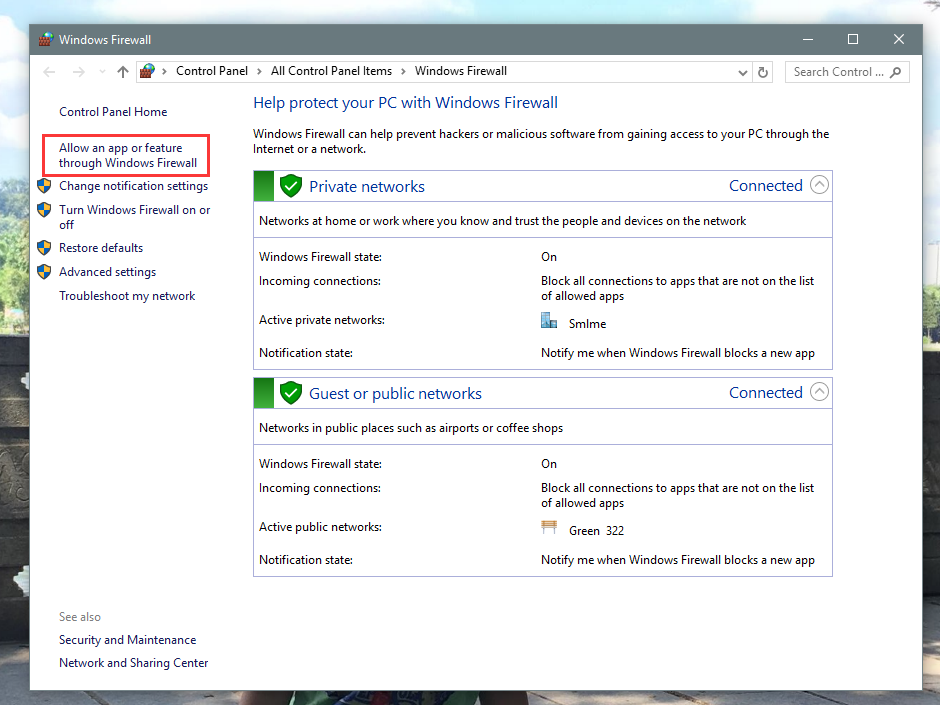
Task: Click 'Active public networks:' label
Action: click(x=320, y=527)
